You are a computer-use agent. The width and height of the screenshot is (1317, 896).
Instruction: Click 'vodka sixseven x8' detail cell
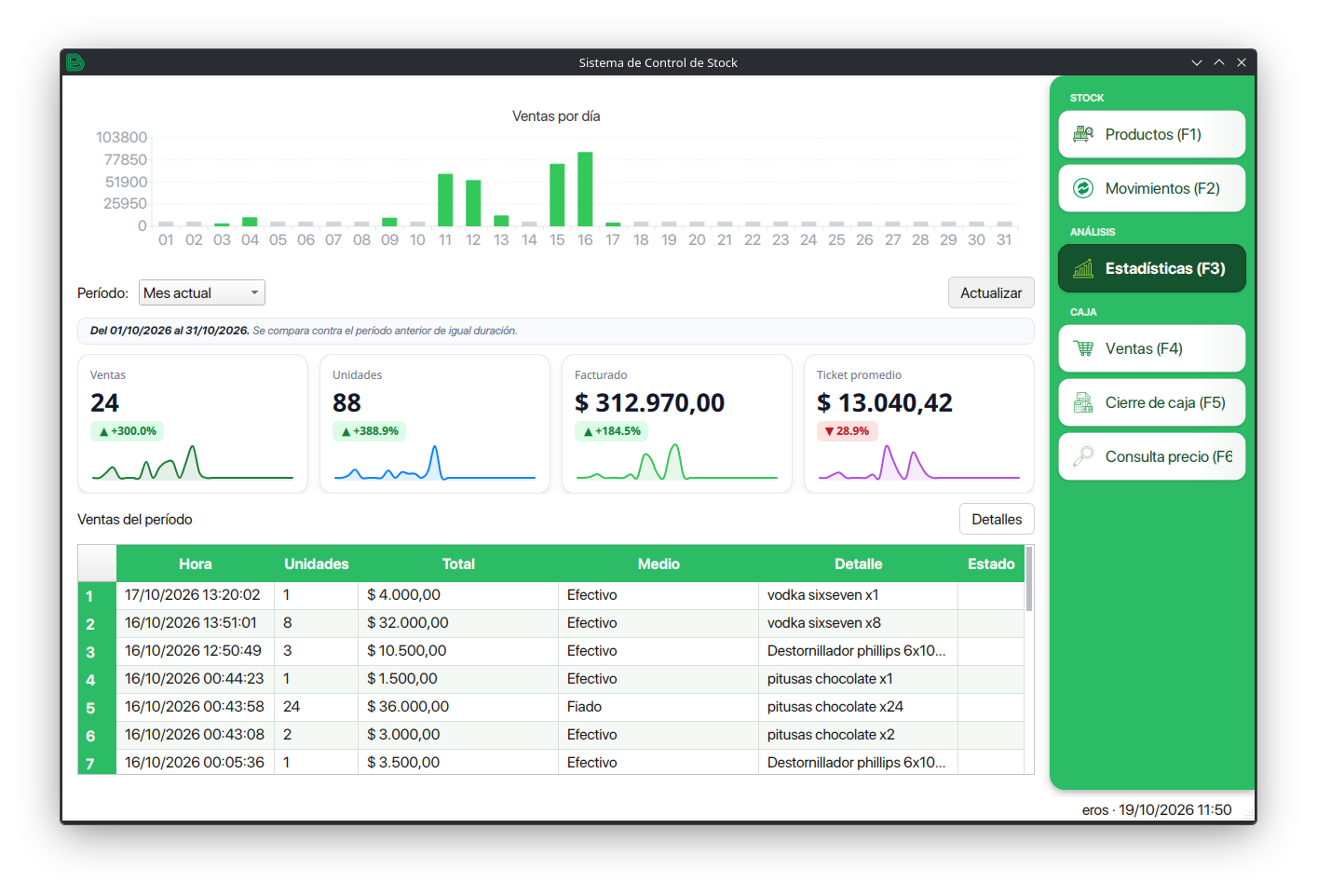[859, 623]
